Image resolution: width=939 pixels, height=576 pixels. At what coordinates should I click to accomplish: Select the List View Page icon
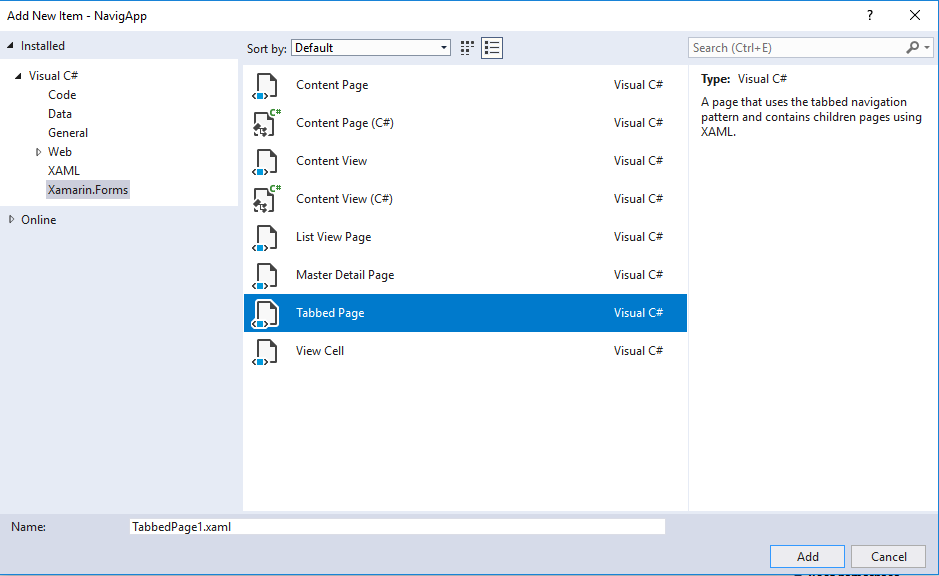[x=265, y=238]
